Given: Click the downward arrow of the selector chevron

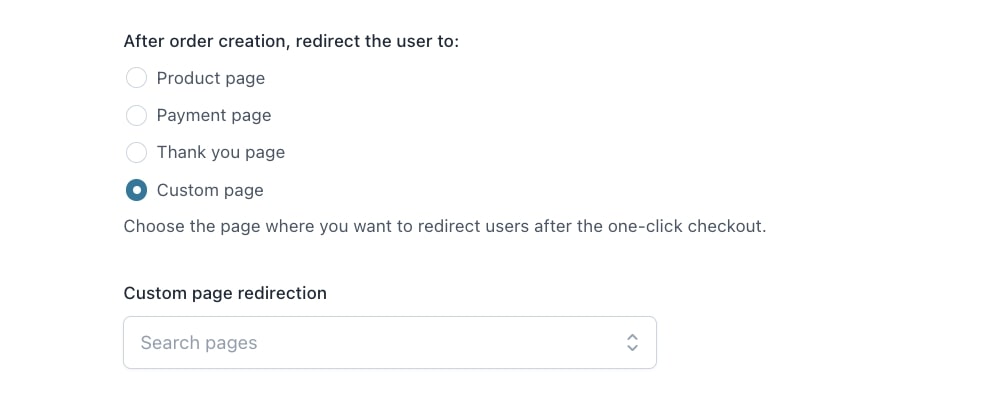Looking at the screenshot, I should (632, 348).
